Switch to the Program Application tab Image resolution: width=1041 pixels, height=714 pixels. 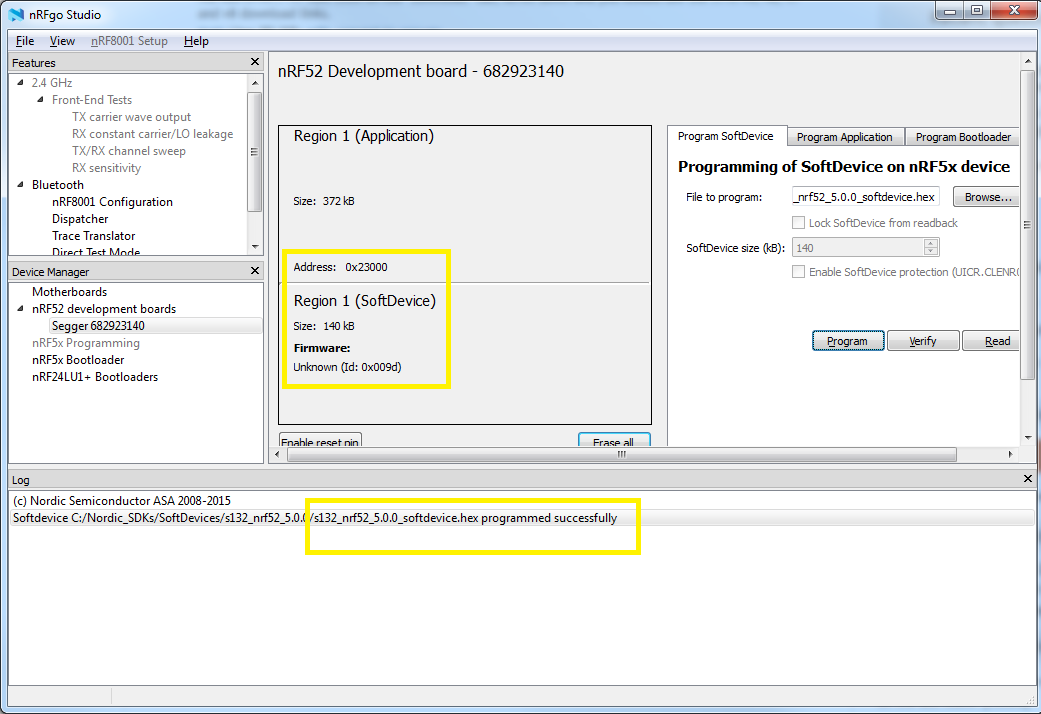pyautogui.click(x=844, y=137)
